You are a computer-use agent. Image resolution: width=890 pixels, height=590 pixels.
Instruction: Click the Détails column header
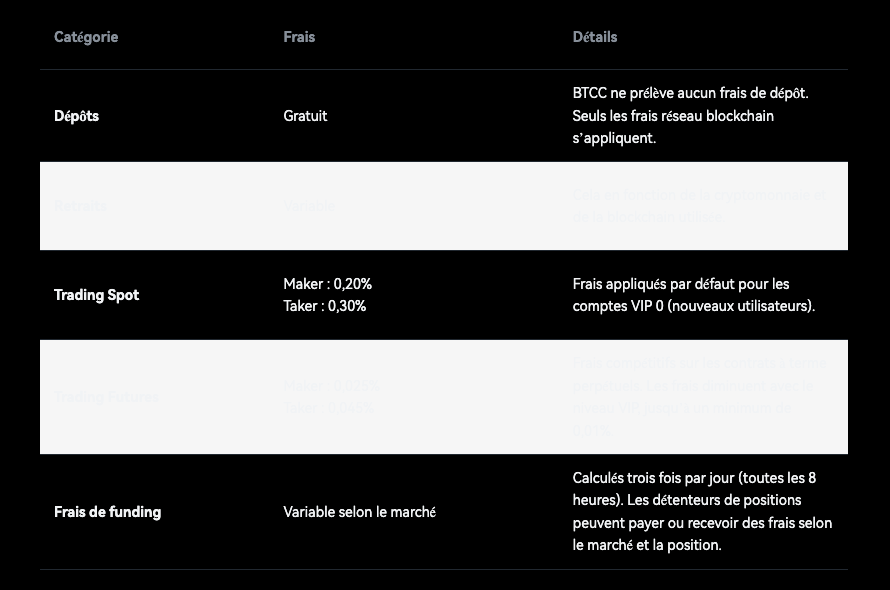595,37
